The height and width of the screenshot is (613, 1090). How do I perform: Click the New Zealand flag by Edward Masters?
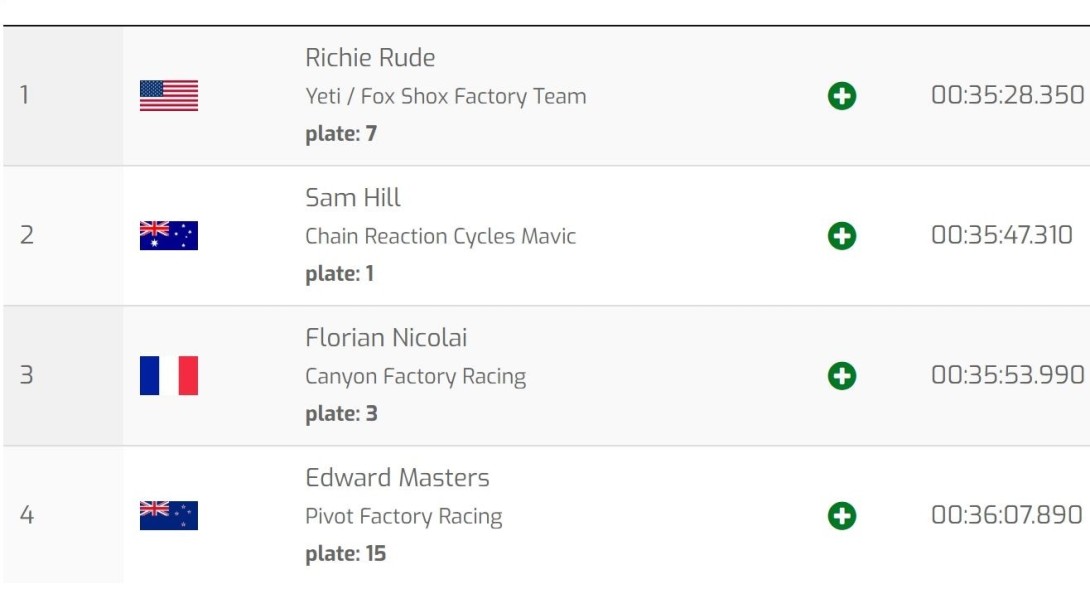169,516
